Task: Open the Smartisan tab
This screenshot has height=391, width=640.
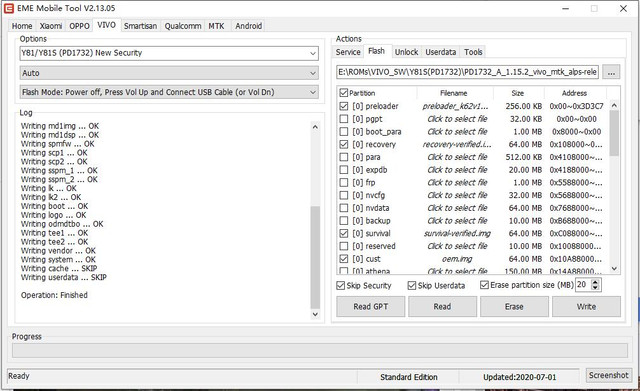Action: coord(140,26)
